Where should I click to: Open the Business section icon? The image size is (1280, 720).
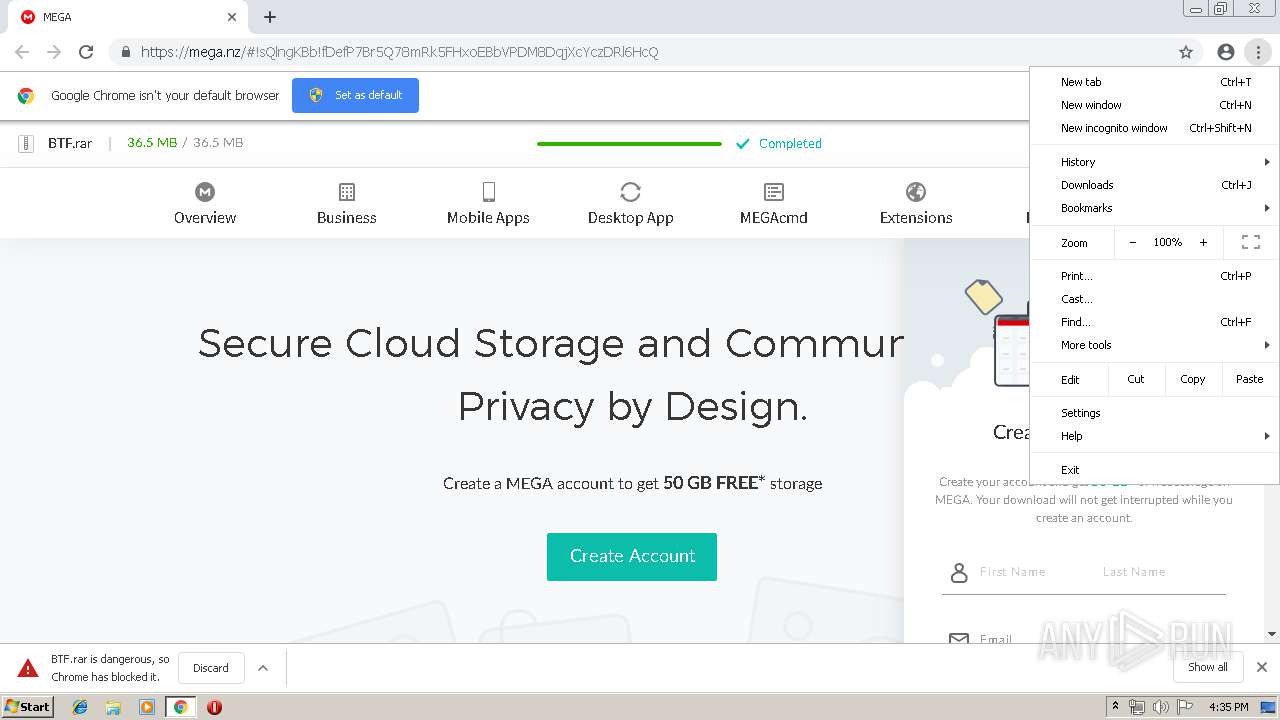pos(347,192)
